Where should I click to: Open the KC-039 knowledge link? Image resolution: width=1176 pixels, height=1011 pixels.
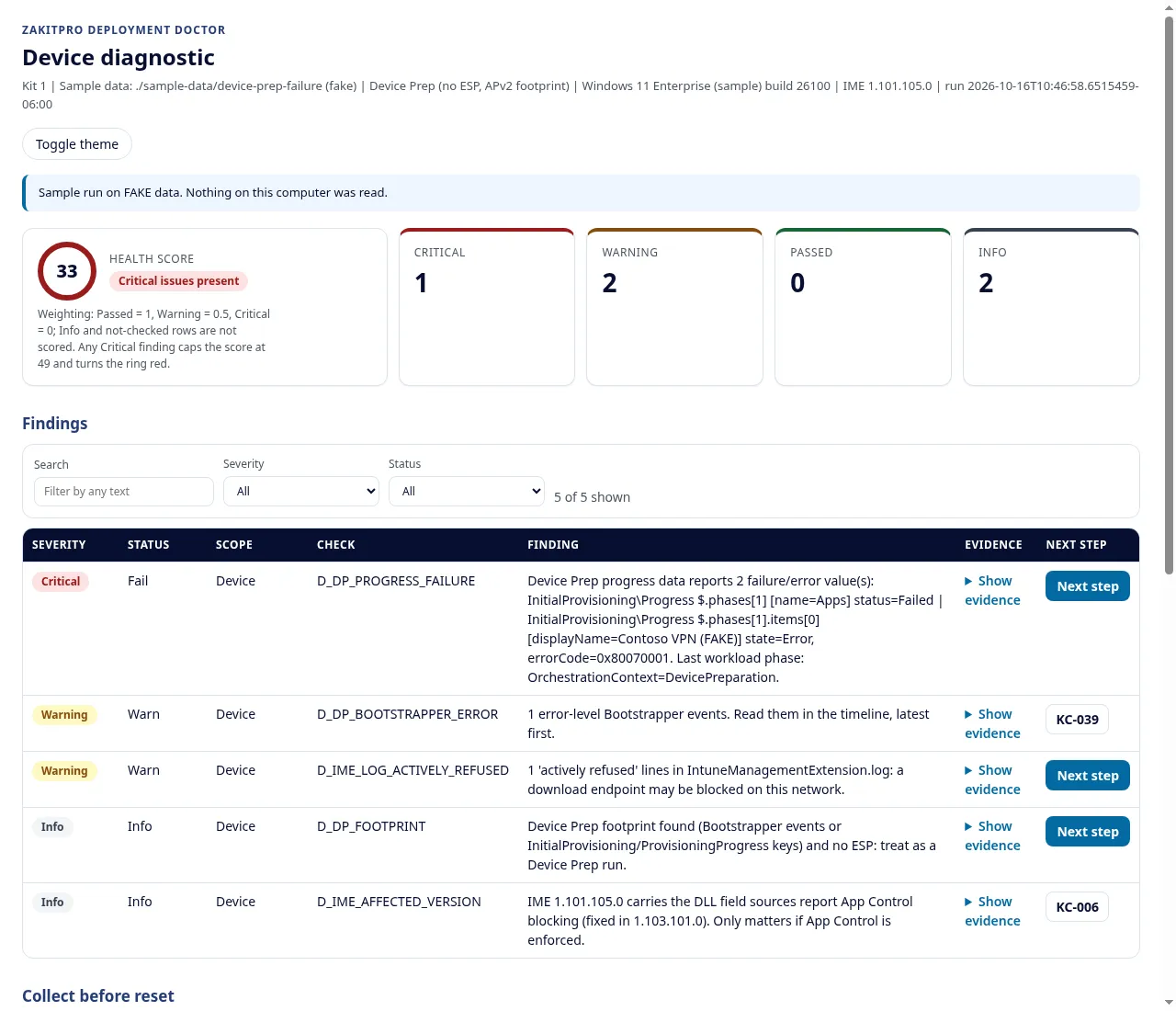pyautogui.click(x=1077, y=720)
